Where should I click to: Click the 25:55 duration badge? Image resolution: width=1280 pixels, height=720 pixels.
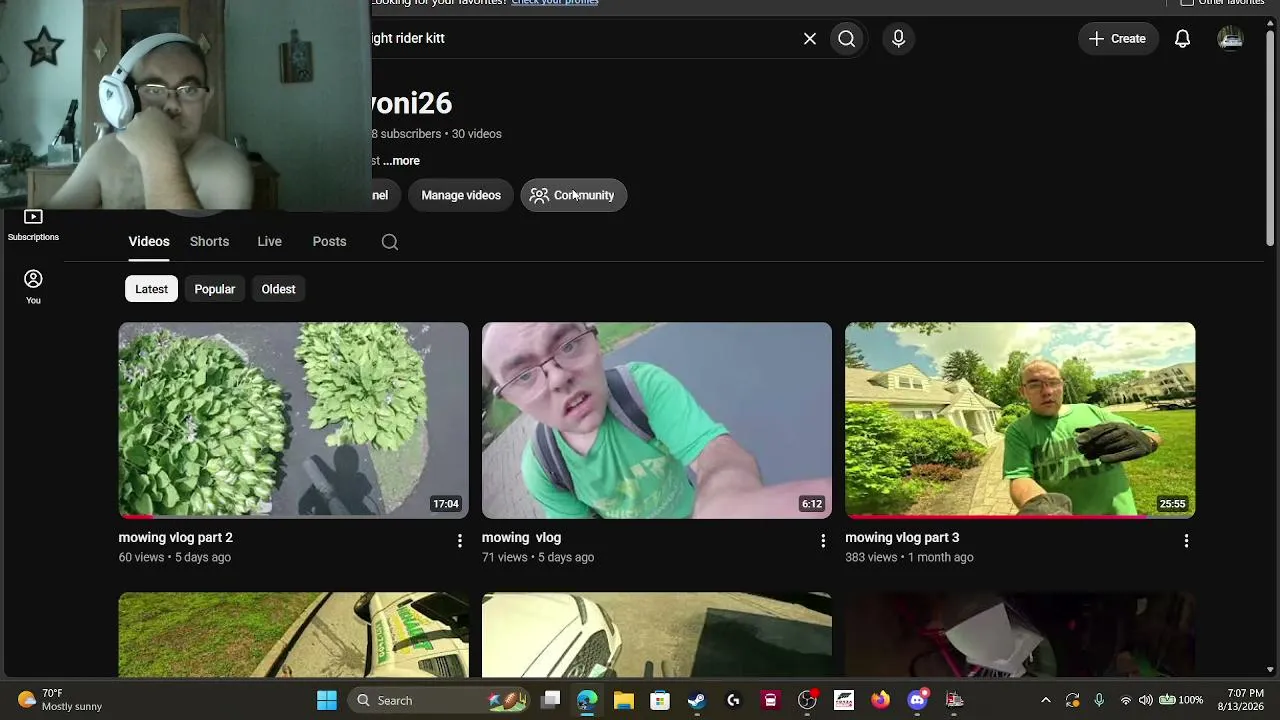coord(1172,504)
